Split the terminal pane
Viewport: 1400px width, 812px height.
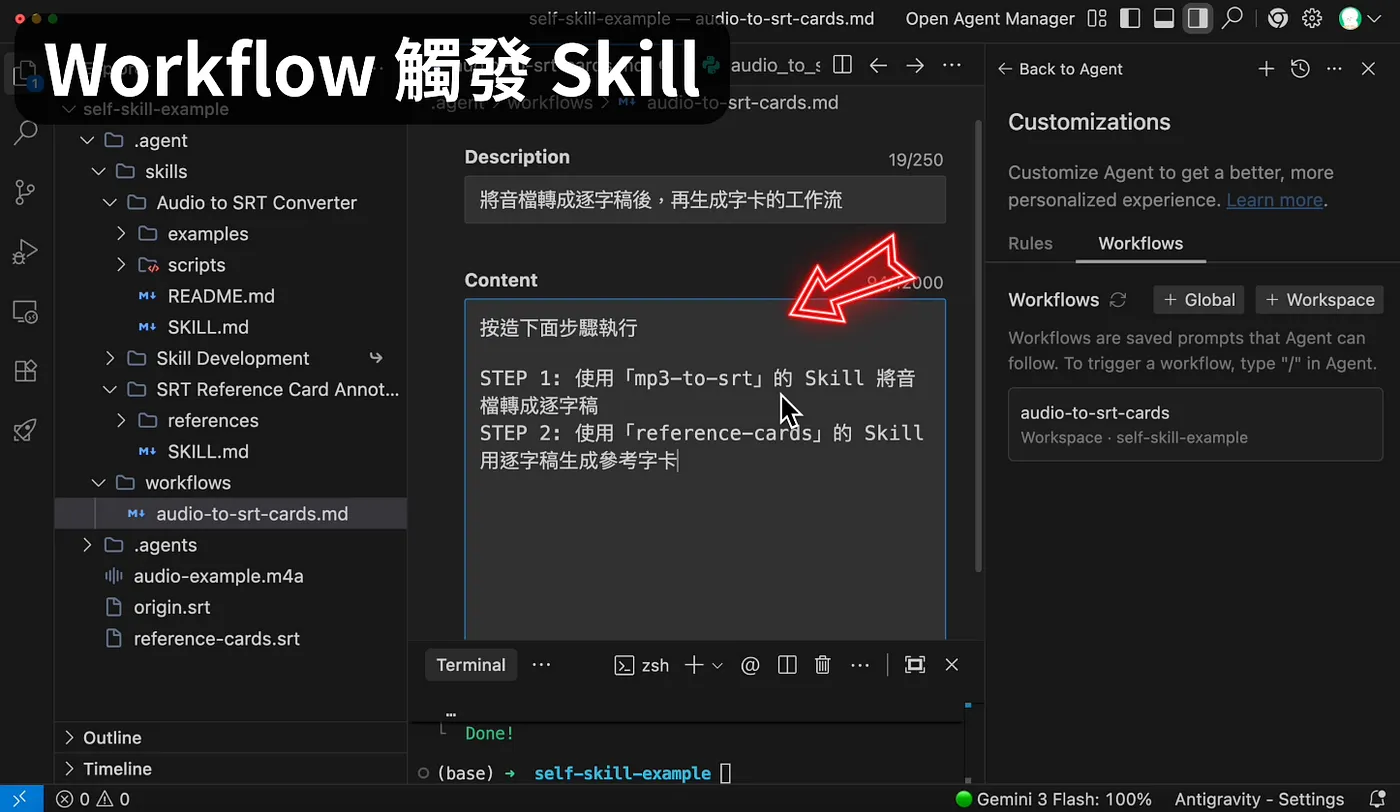(787, 665)
